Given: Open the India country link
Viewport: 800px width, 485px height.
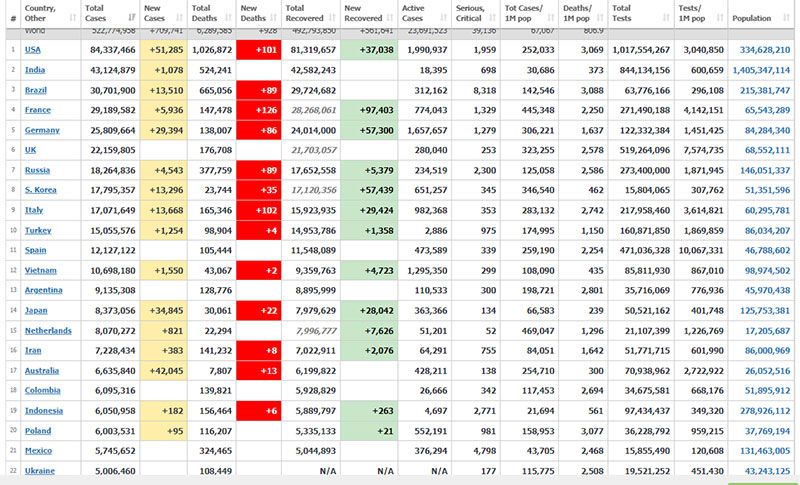Looking at the screenshot, I should [35, 70].
